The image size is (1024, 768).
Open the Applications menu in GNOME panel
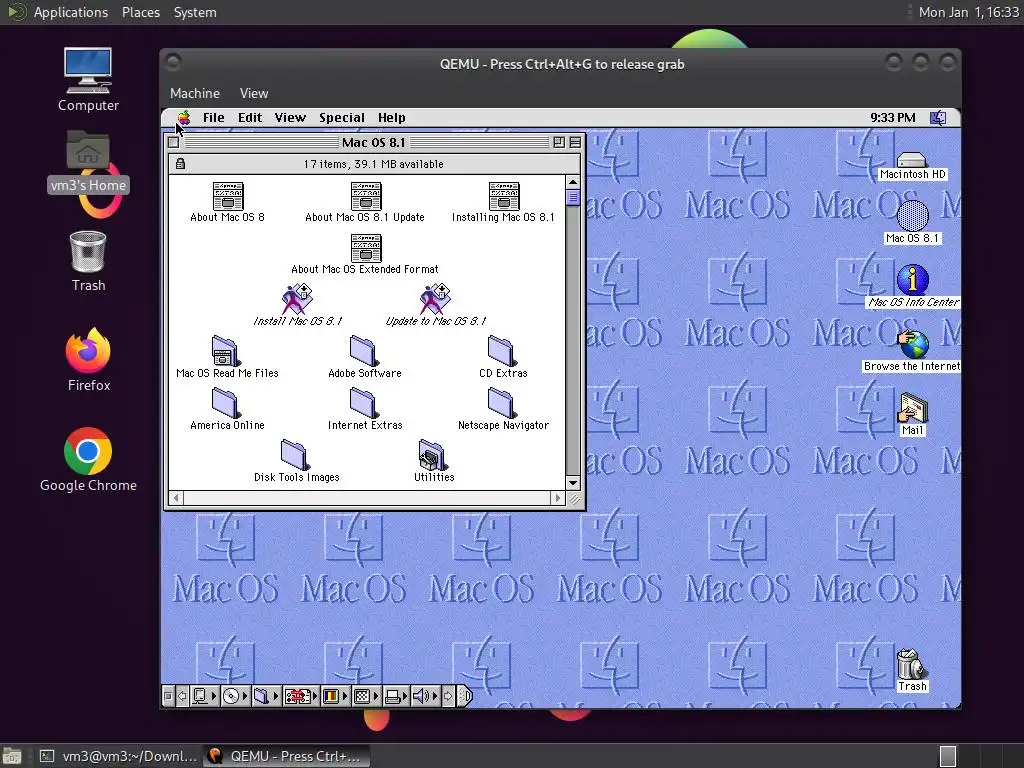tap(71, 12)
